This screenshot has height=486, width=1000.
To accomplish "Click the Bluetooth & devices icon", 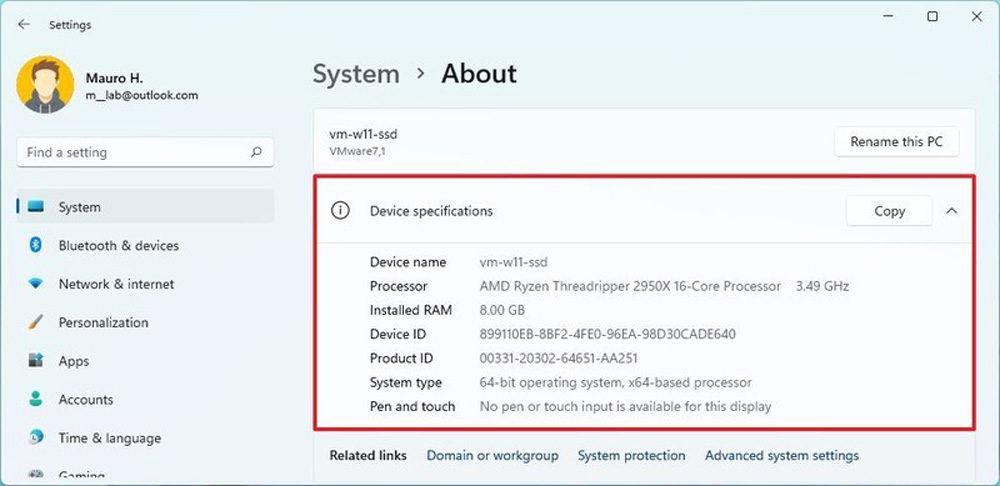I will click(36, 246).
